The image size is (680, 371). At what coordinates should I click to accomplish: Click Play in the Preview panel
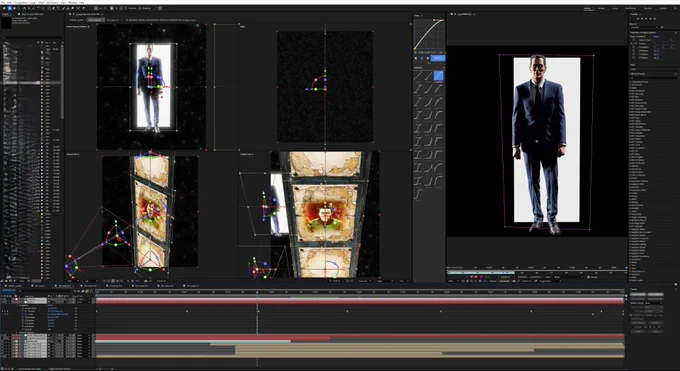646,19
